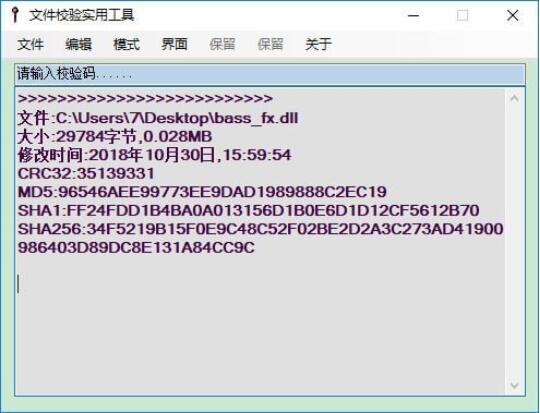Click the empty area below the results
Image resolution: width=540 pixels, height=413 pixels.
[x=260, y=327]
